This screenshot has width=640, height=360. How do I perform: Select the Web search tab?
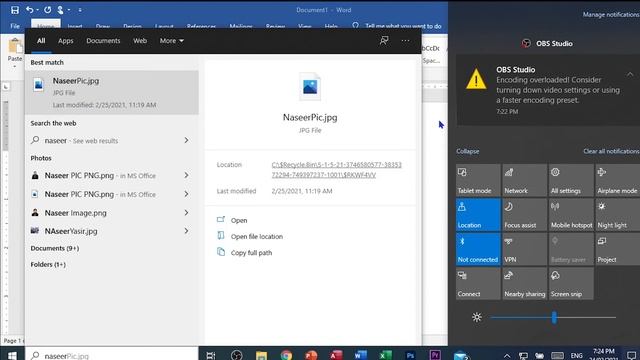coord(140,41)
